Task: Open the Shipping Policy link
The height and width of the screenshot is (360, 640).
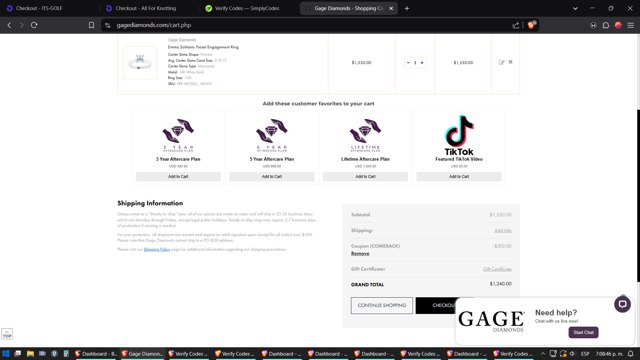Action: coord(157,249)
